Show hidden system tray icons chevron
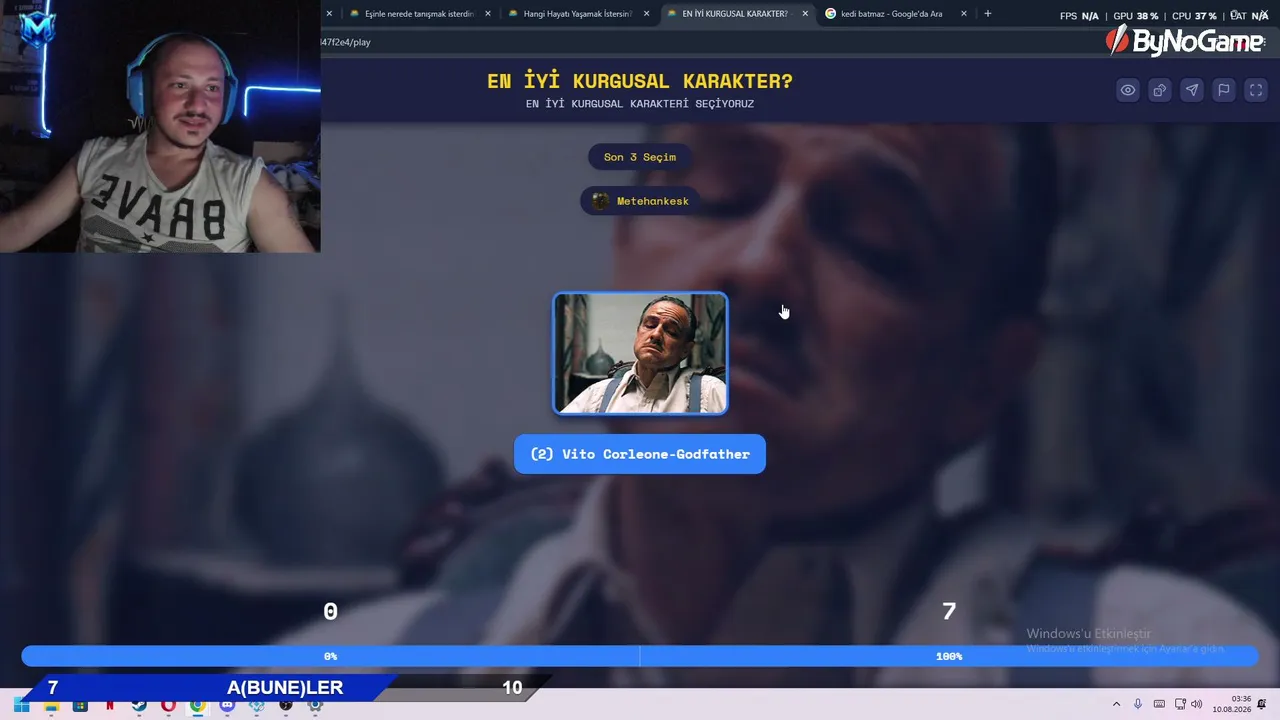 coord(1116,705)
